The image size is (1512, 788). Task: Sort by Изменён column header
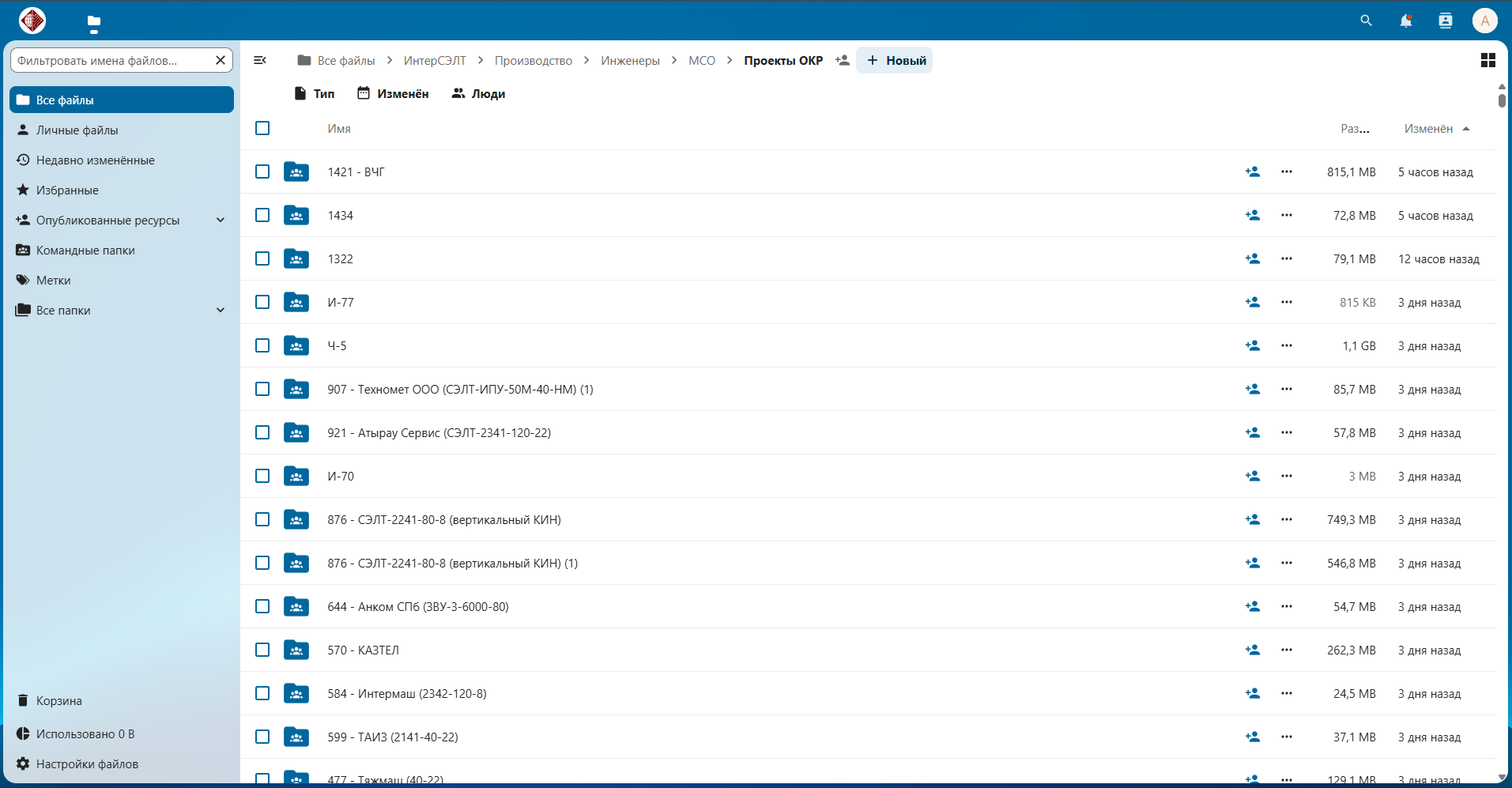[1437, 129]
